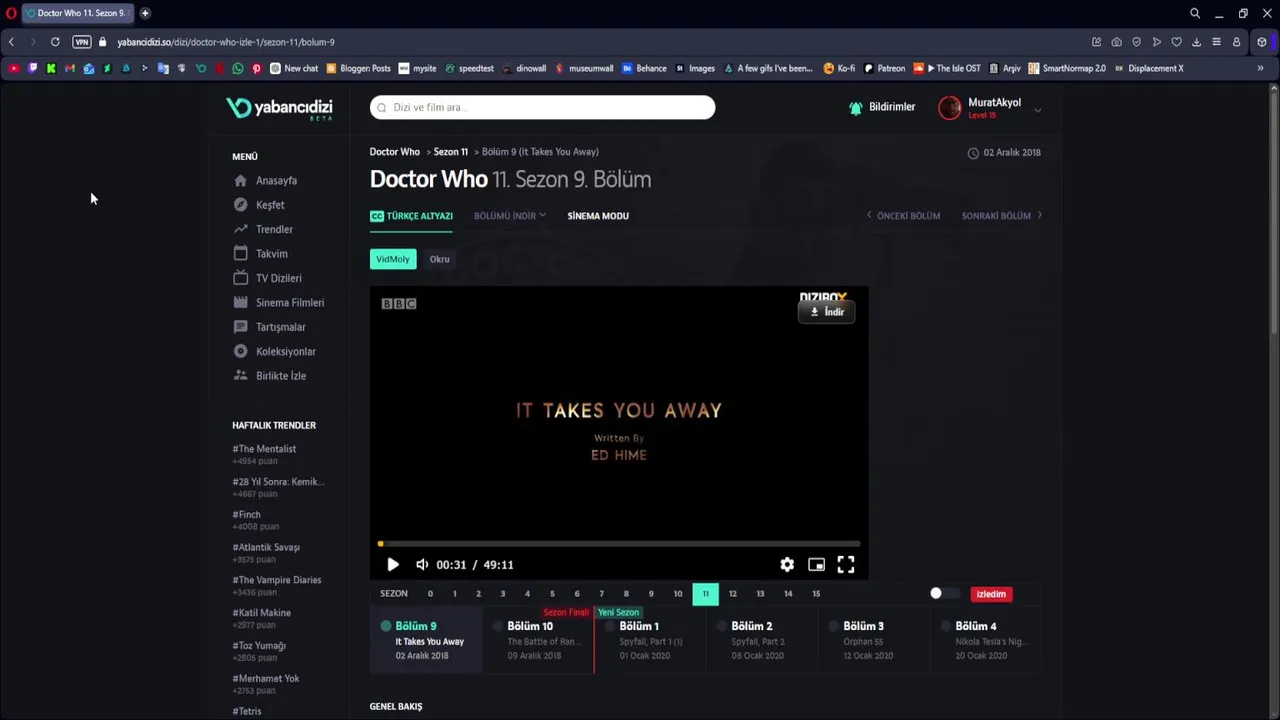Select Bölüm 4 Nikola Tesla's episode
1280x720 pixels.
[986, 640]
